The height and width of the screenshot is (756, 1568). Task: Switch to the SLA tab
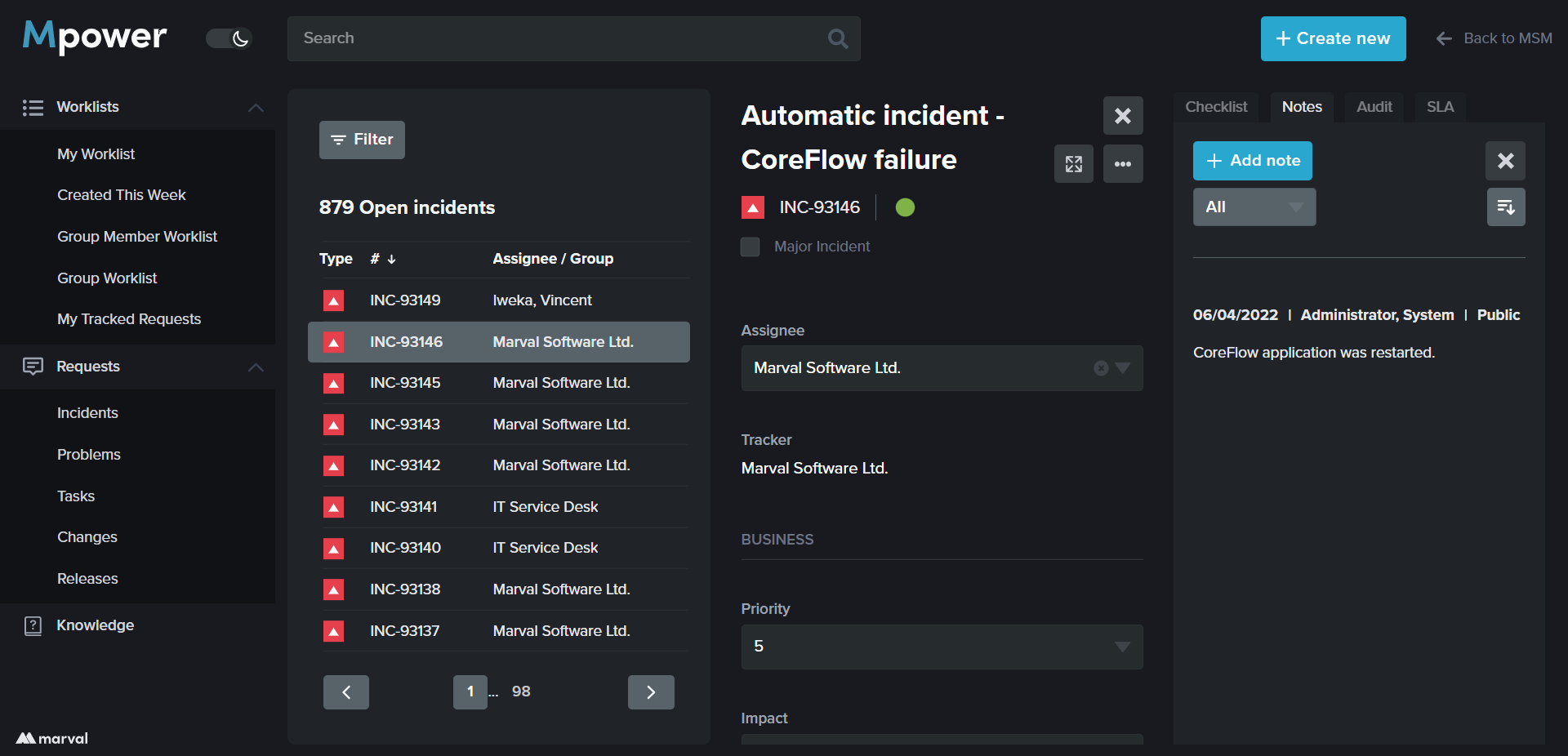click(1439, 107)
